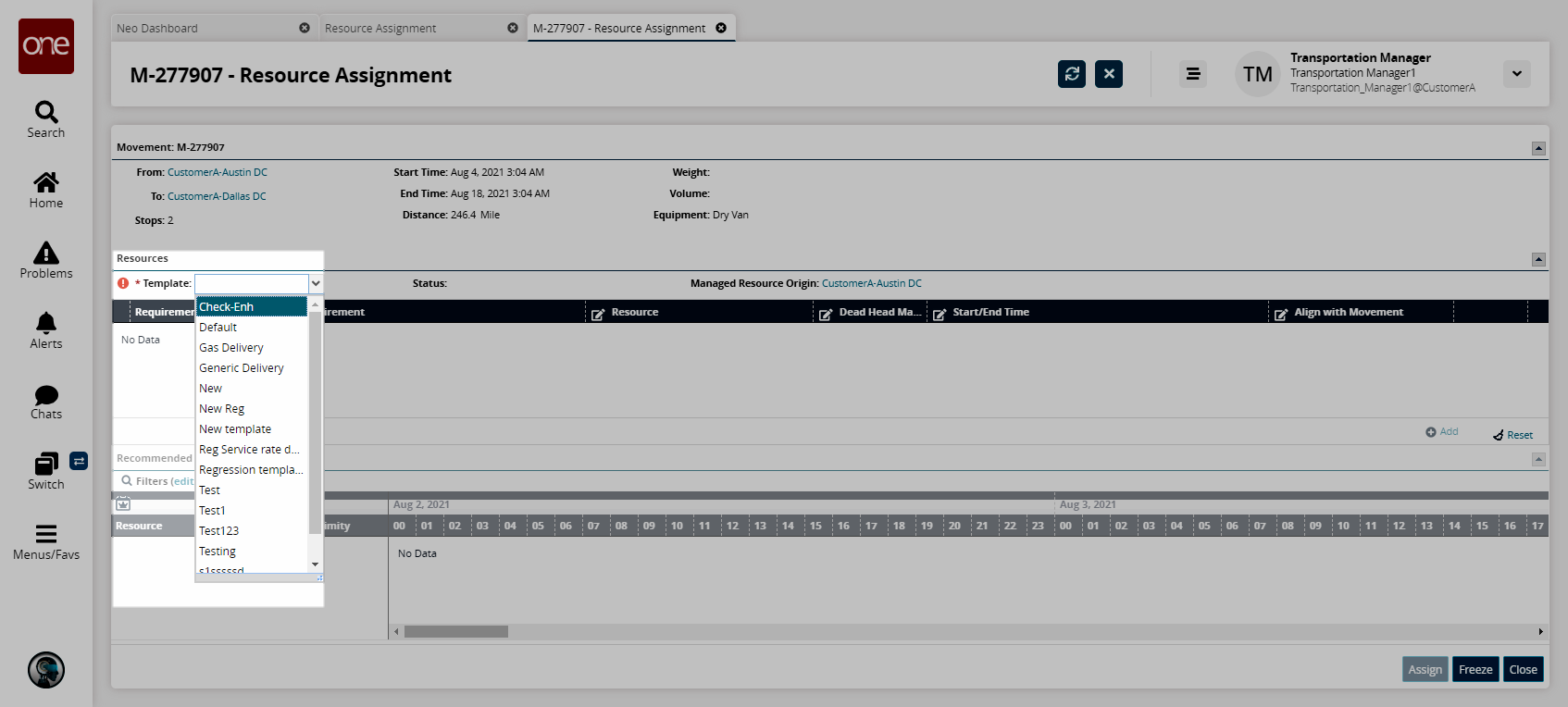The image size is (1568, 707).
Task: Close the Resource Assignment tab
Action: [513, 29]
